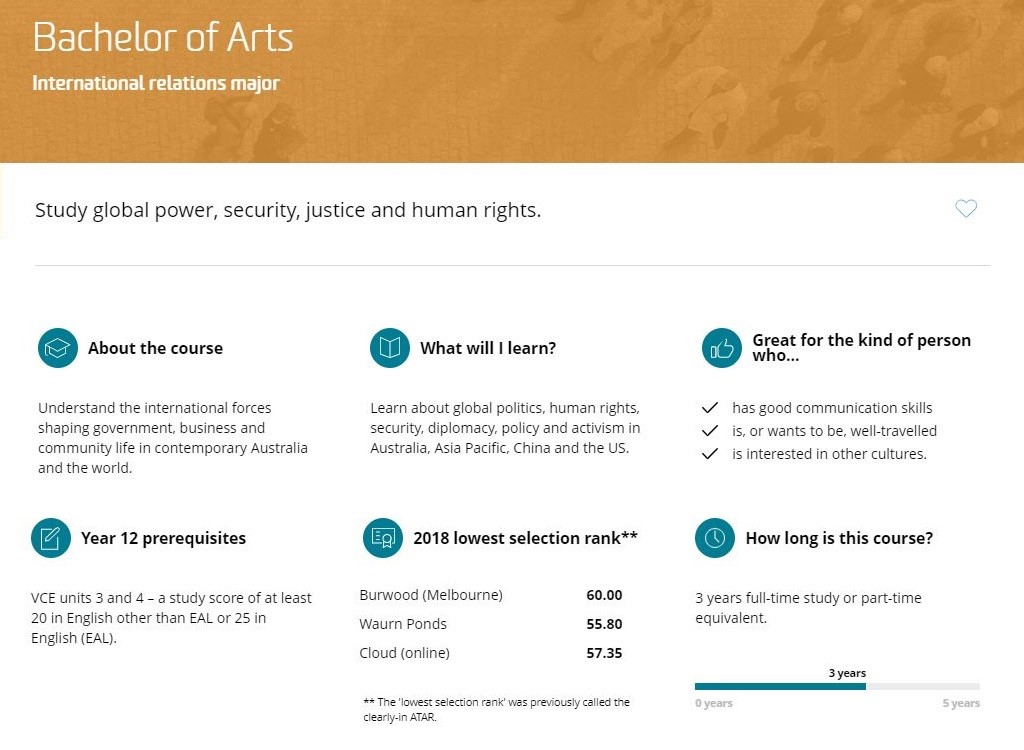This screenshot has height=750, width=1024.
Task: Click the certificate icon for selection rank
Action: tap(383, 538)
